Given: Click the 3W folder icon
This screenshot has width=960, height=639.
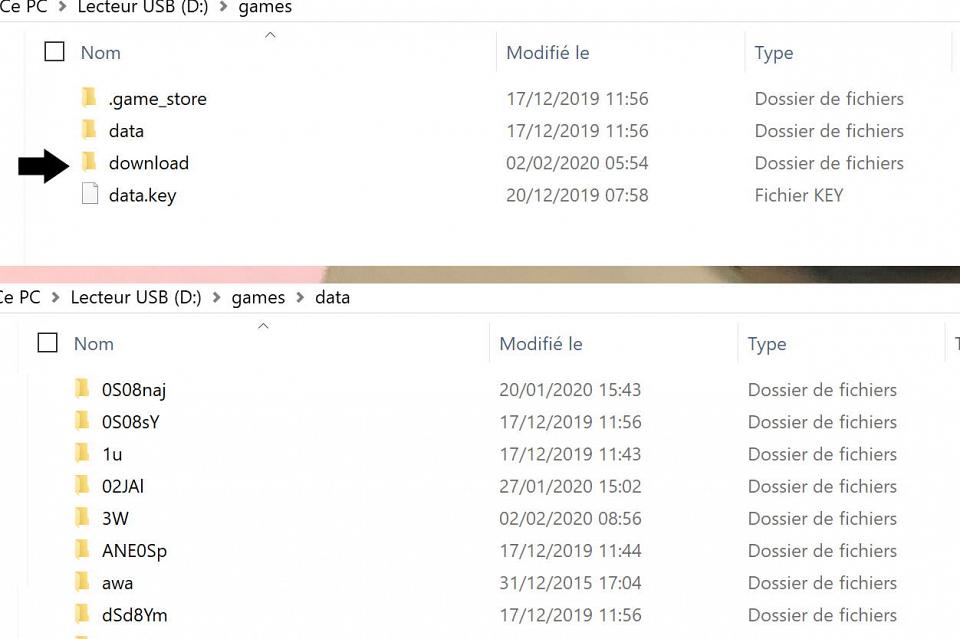Looking at the screenshot, I should tap(82, 517).
